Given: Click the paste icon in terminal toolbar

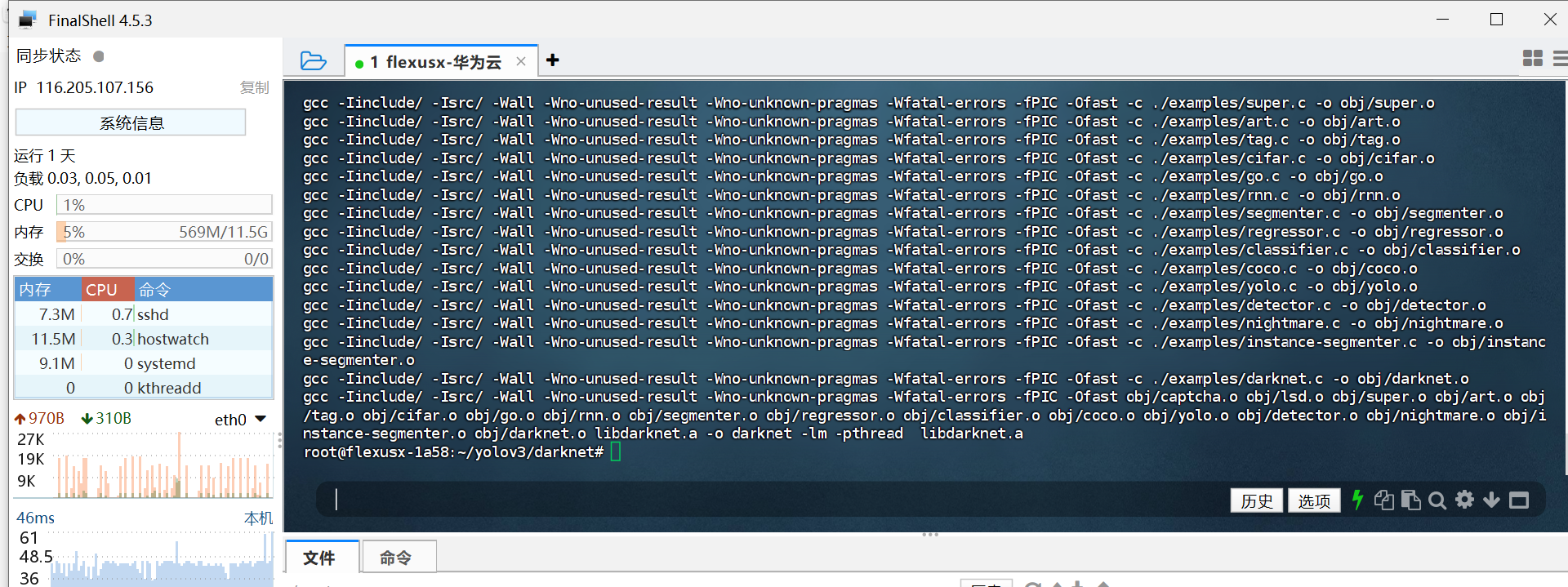Looking at the screenshot, I should click(1410, 500).
